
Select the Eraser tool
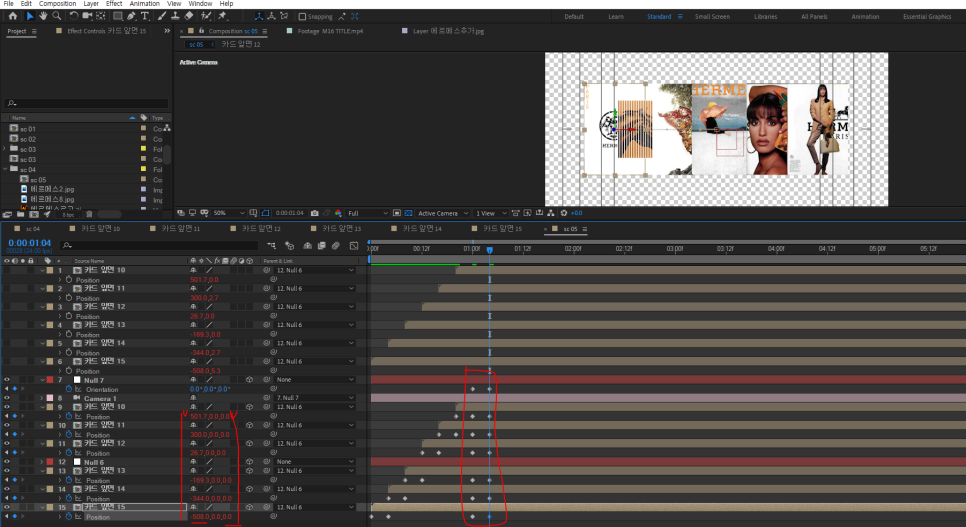coord(189,16)
